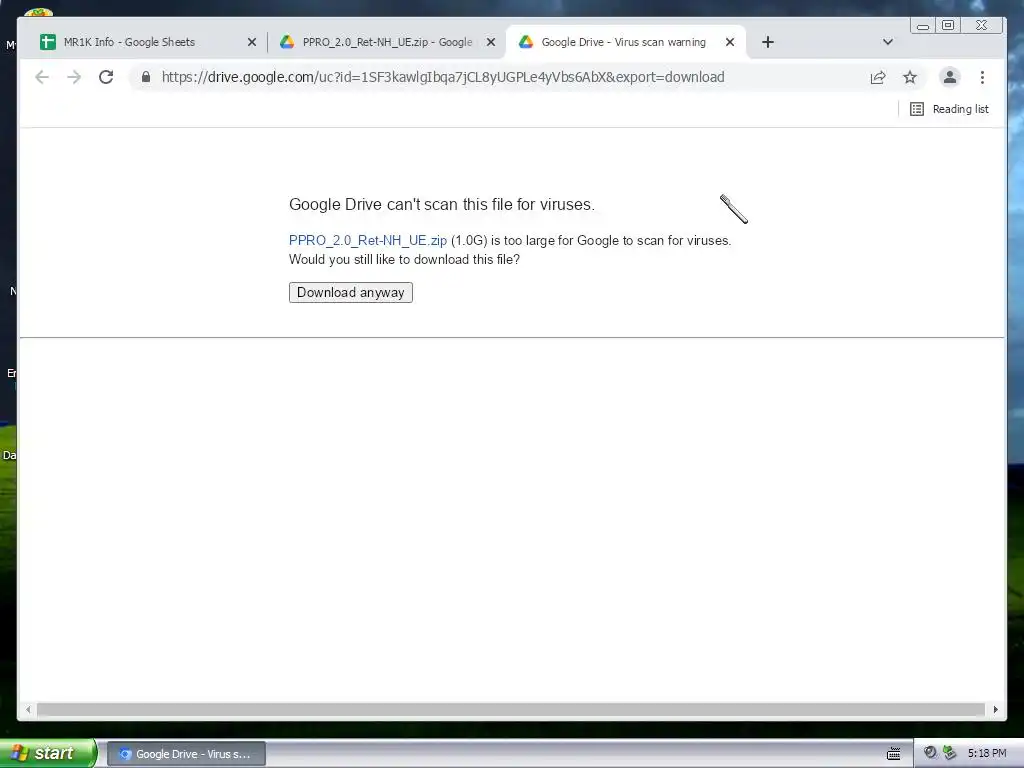1024x768 pixels.
Task: Switch to PPRO_2.0_Ret-NH_UE.zip tab
Action: 387,42
